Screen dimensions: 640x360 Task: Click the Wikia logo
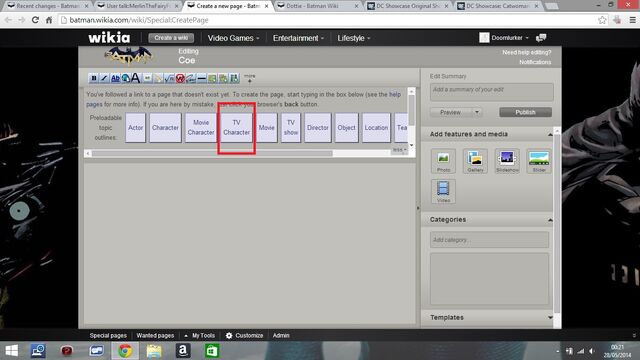pyautogui.click(x=109, y=38)
